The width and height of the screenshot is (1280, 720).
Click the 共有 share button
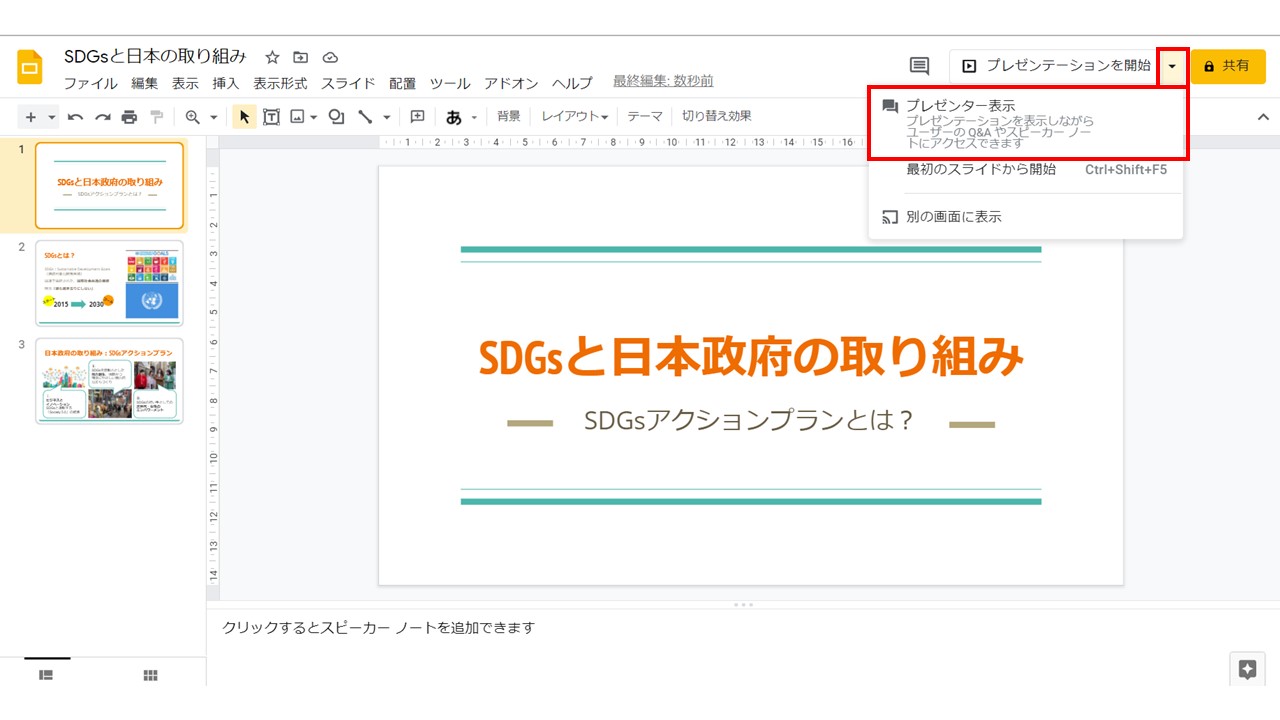tap(1227, 66)
